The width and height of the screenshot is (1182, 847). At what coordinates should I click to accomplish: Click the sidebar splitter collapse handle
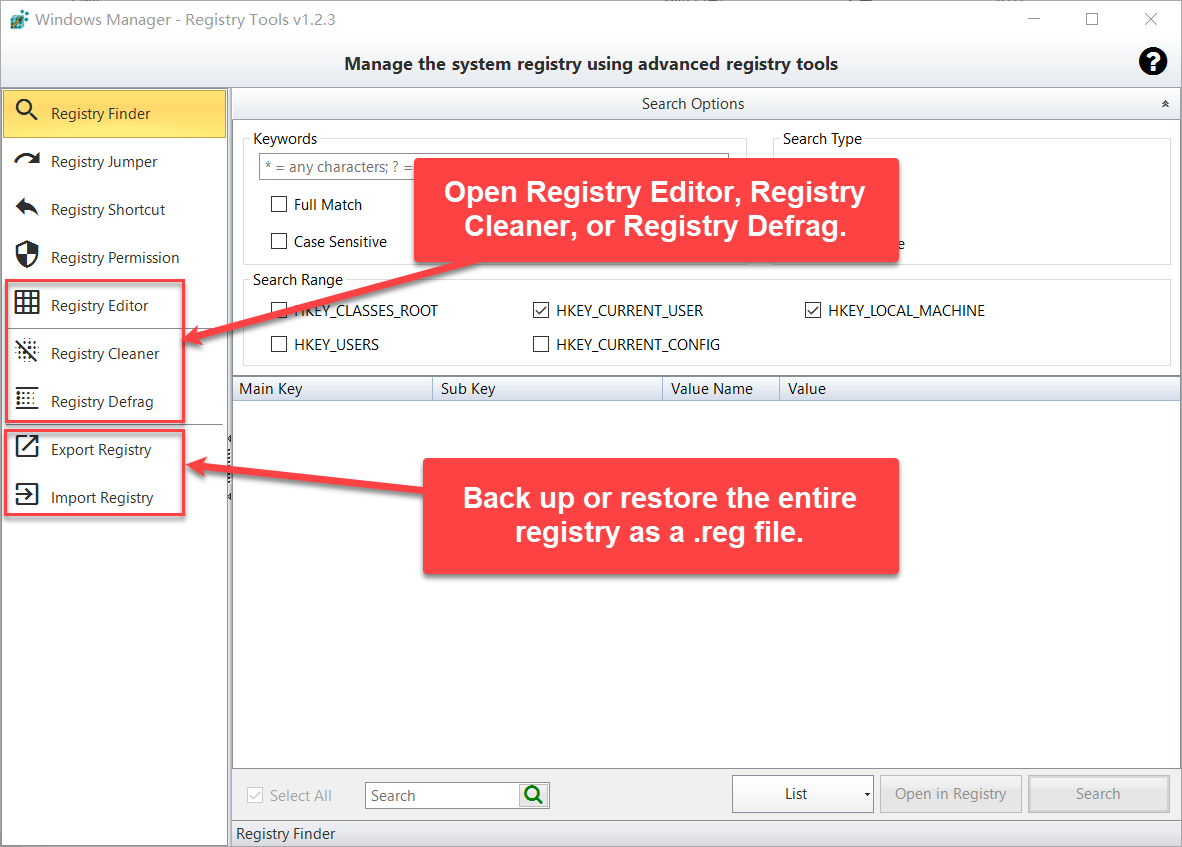coord(228,466)
